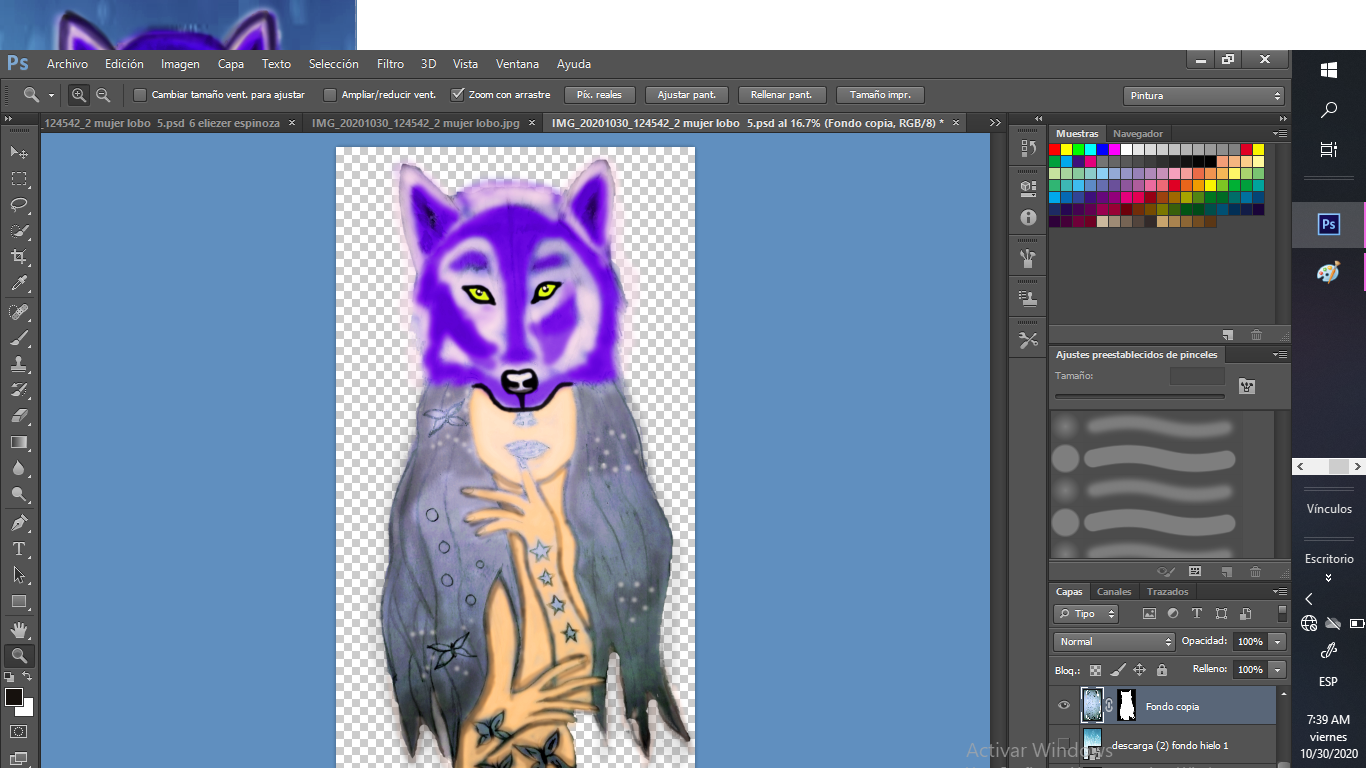Click the Ajustar pant. button
The image size is (1366, 768).
pos(687,95)
